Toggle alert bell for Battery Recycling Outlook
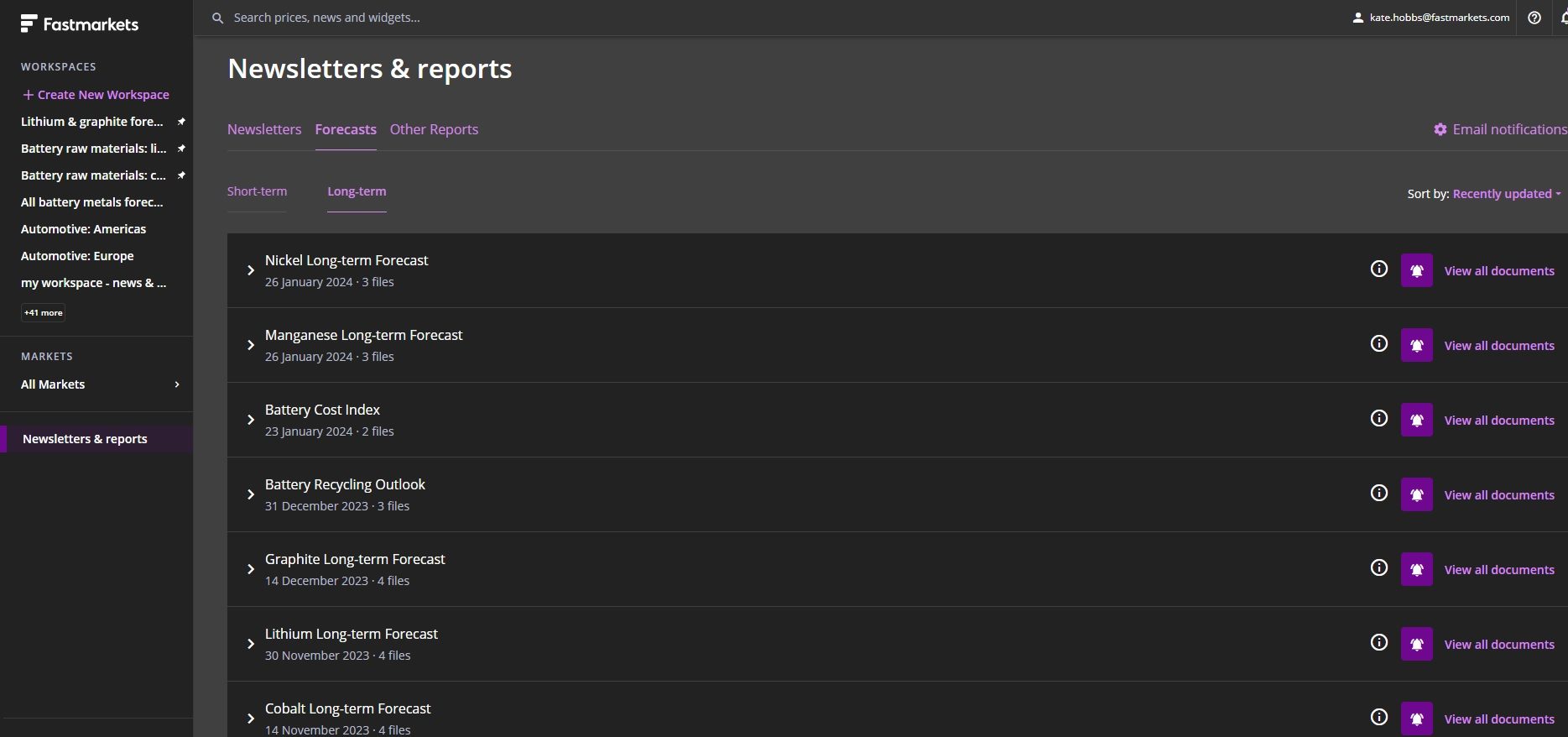Image resolution: width=1568 pixels, height=737 pixels. [x=1417, y=495]
